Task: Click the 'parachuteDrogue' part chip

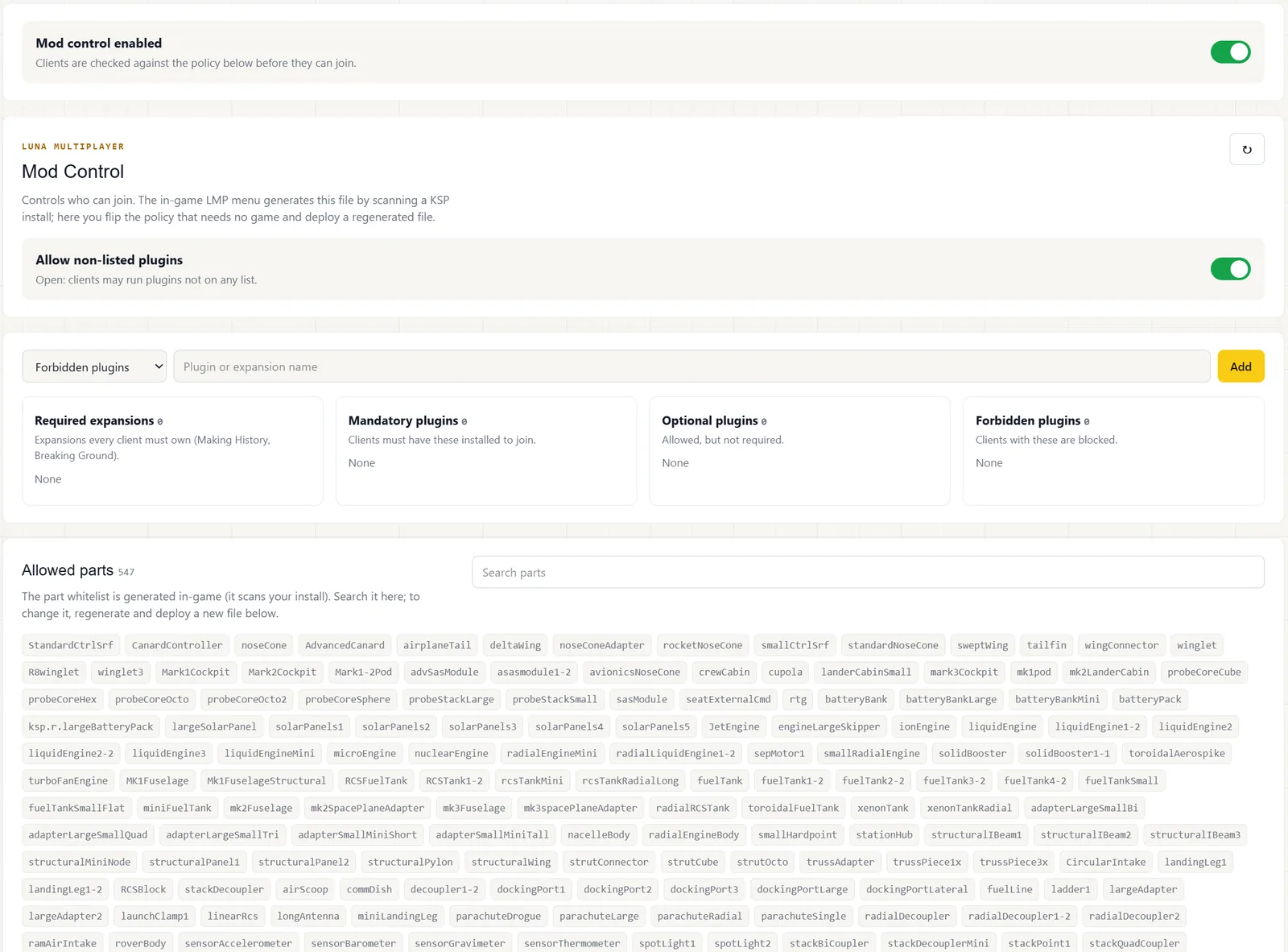Action: 498,916
